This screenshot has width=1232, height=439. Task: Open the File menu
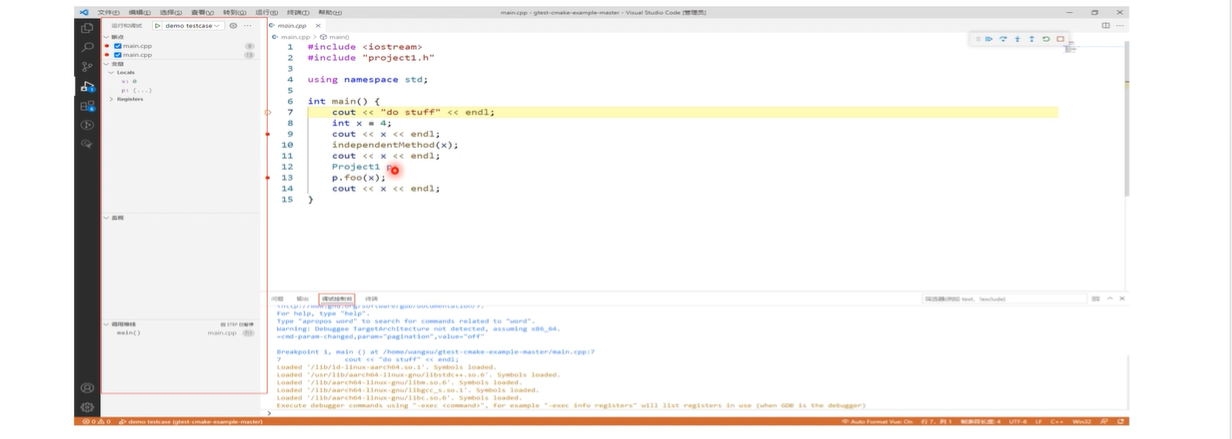click(108, 12)
